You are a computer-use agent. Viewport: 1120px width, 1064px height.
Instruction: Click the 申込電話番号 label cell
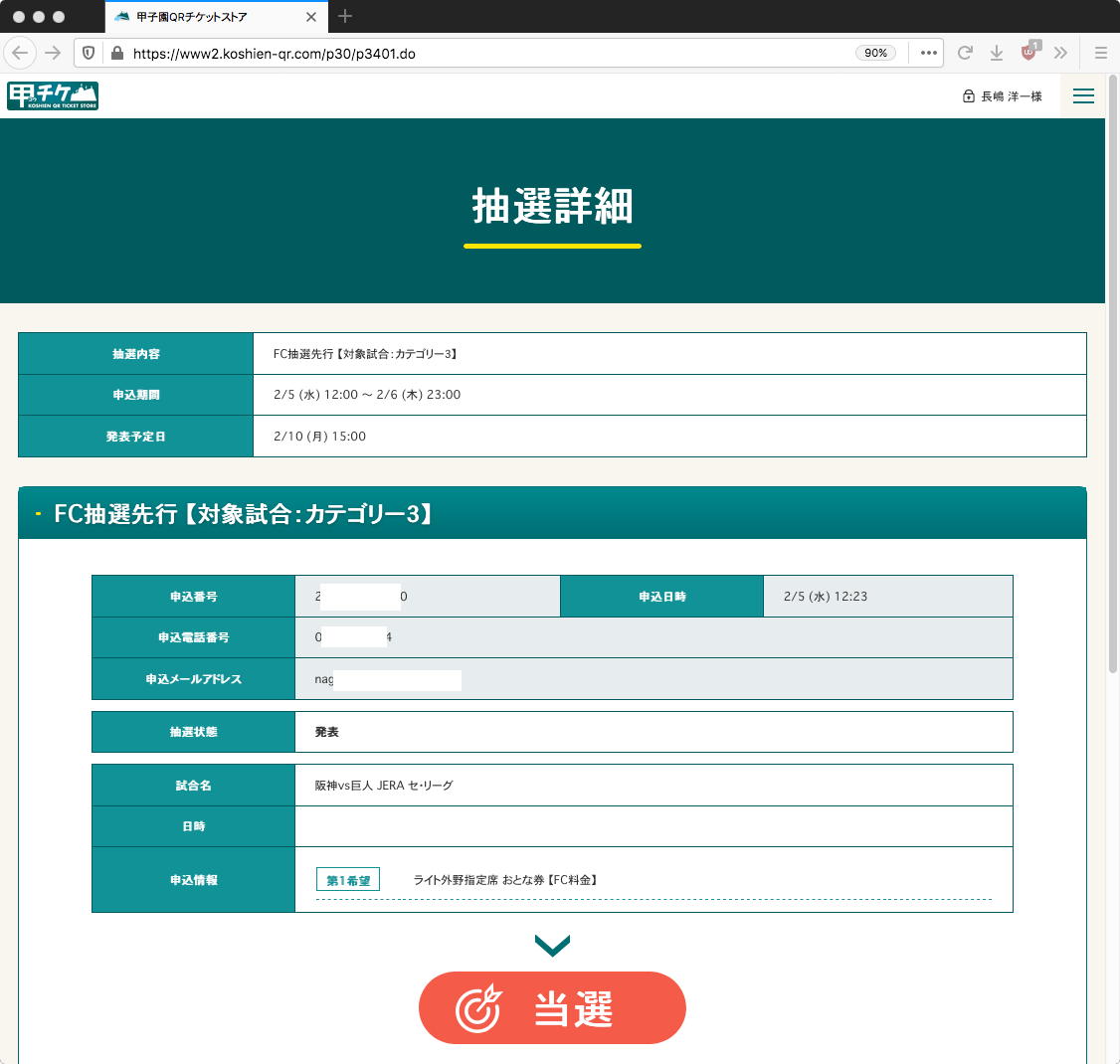pos(194,637)
